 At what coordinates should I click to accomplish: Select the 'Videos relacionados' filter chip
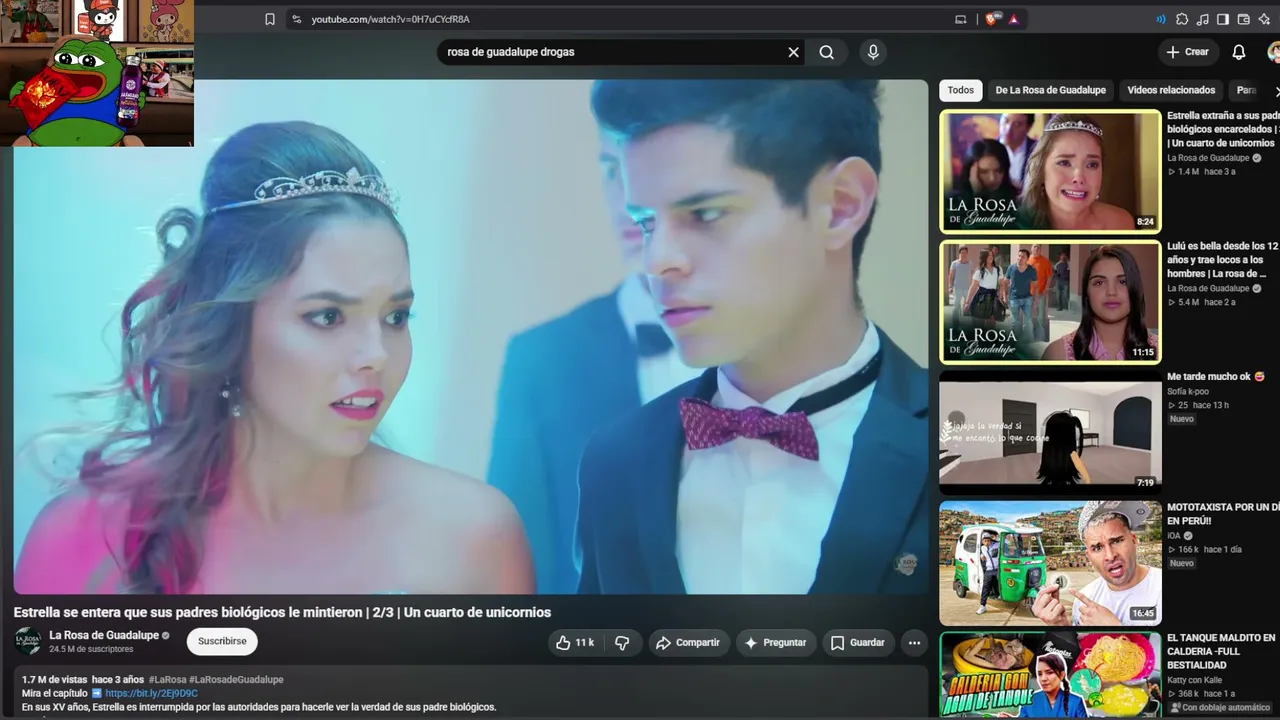[1171, 90]
